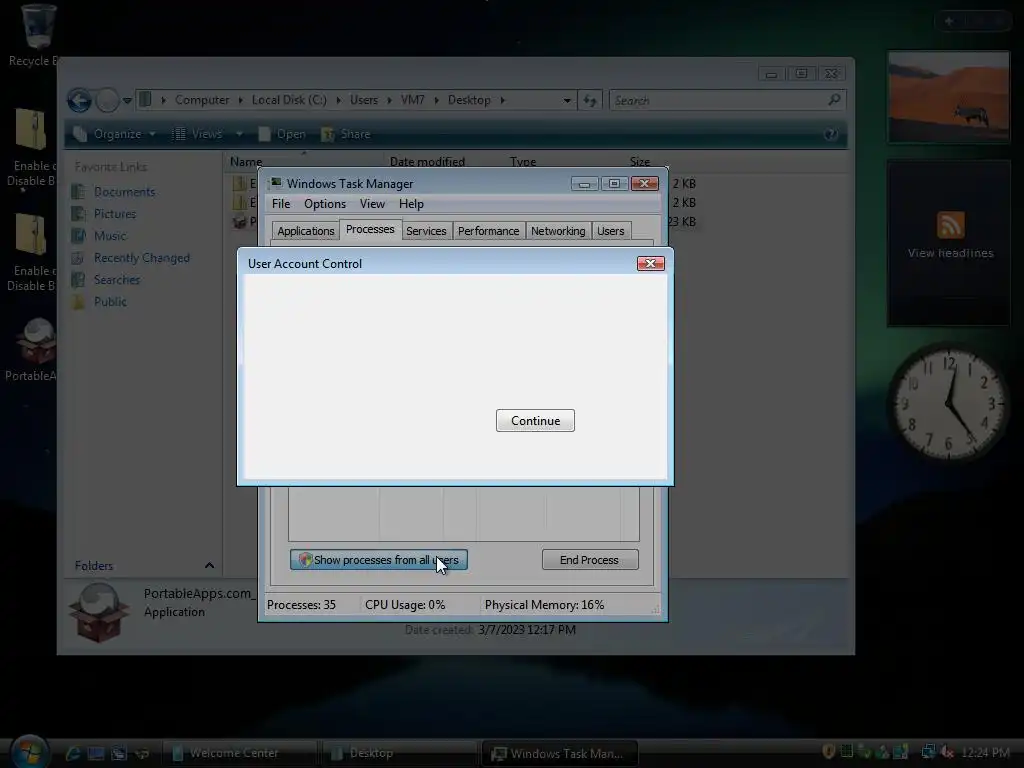Image resolution: width=1024 pixels, height=768 pixels.
Task: Click the 12:24 PM taskbar clock
Action: [x=985, y=753]
